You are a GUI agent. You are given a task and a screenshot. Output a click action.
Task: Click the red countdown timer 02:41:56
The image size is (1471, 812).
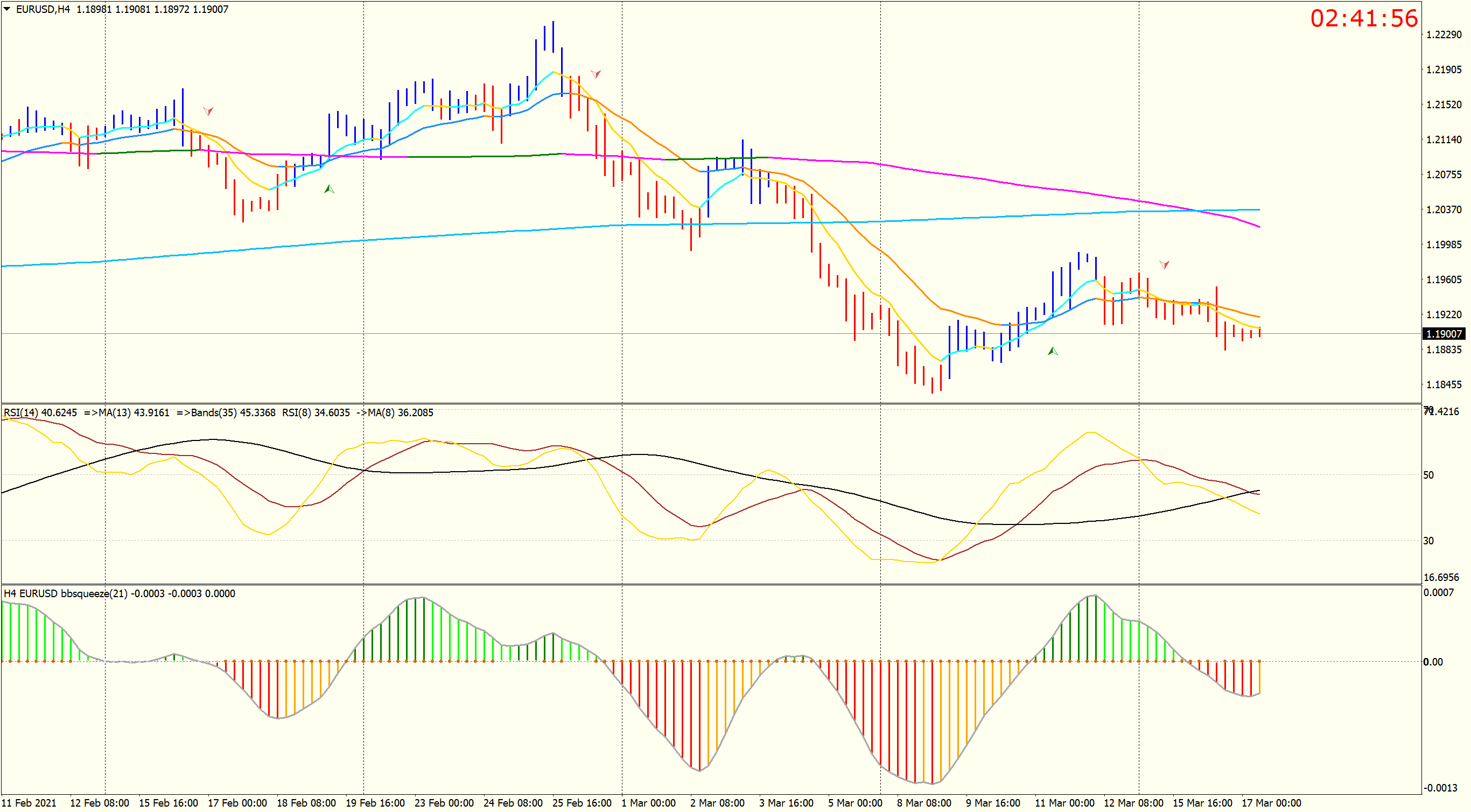pyautogui.click(x=1364, y=18)
